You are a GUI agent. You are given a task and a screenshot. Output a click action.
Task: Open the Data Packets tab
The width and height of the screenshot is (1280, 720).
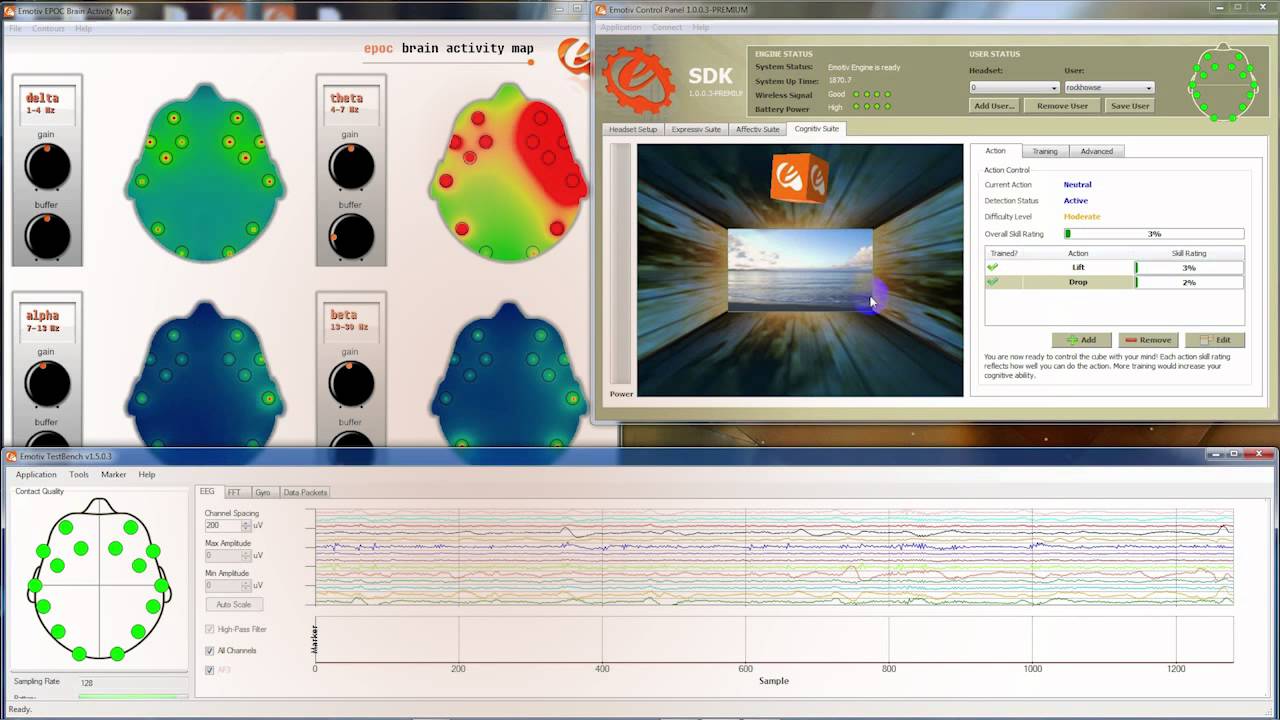(305, 492)
